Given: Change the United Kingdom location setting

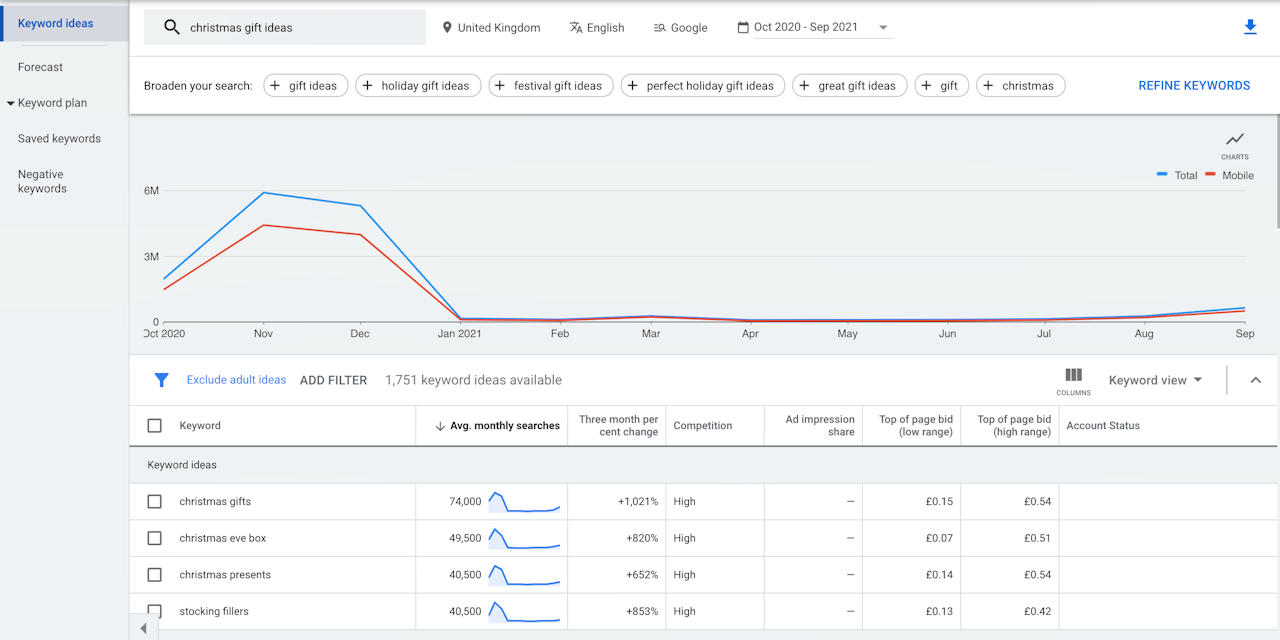Looking at the screenshot, I should [491, 28].
